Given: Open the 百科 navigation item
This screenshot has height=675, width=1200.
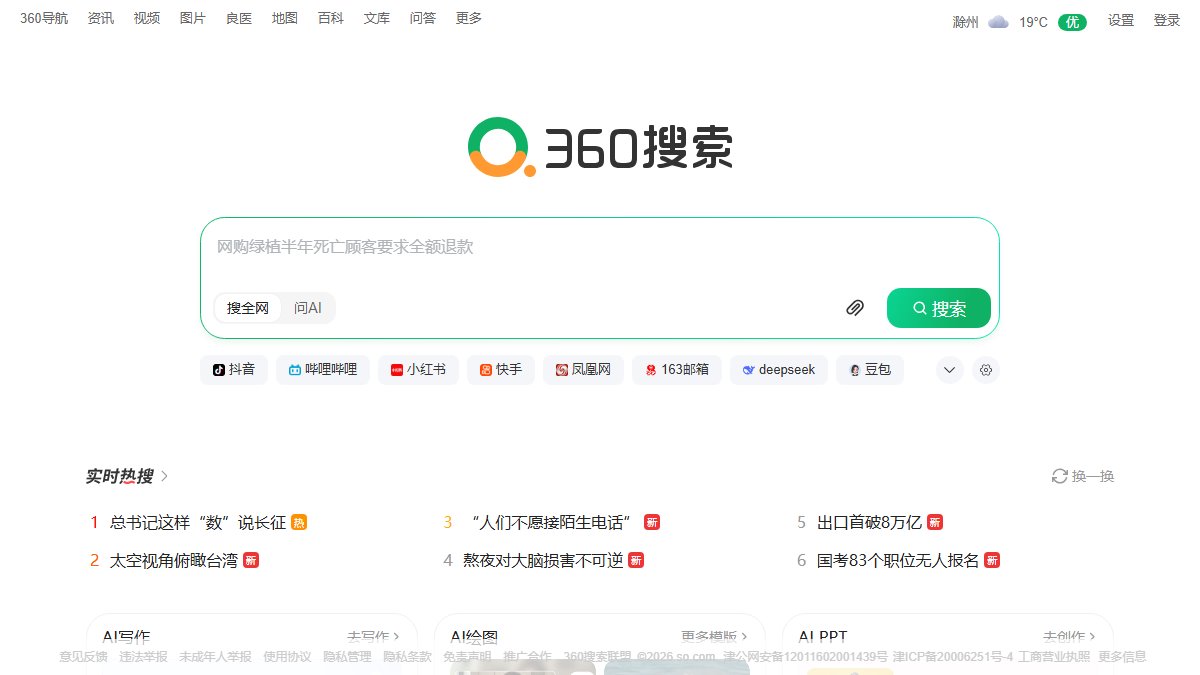Looking at the screenshot, I should point(331,18).
